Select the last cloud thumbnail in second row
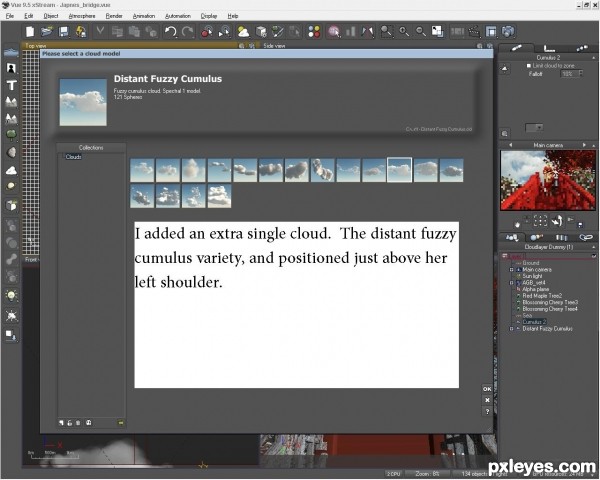 click(219, 196)
